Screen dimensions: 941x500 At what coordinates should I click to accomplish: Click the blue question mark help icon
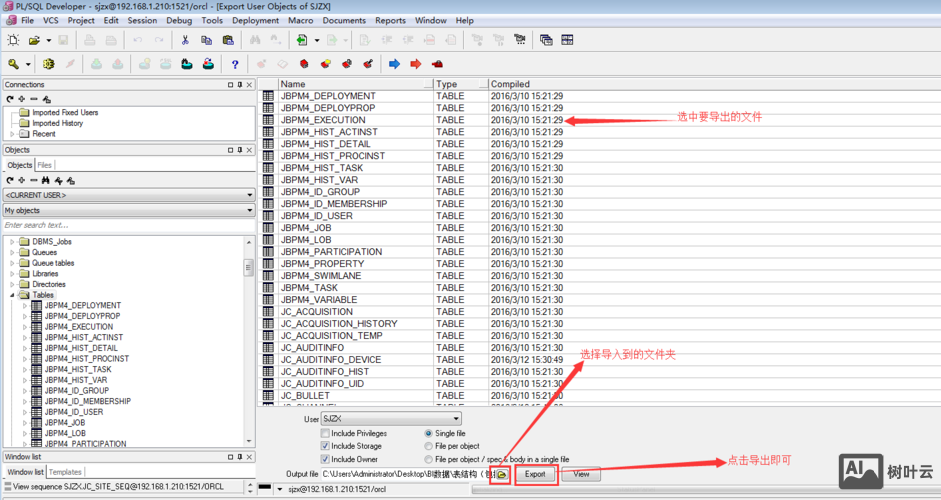pyautogui.click(x=235, y=64)
